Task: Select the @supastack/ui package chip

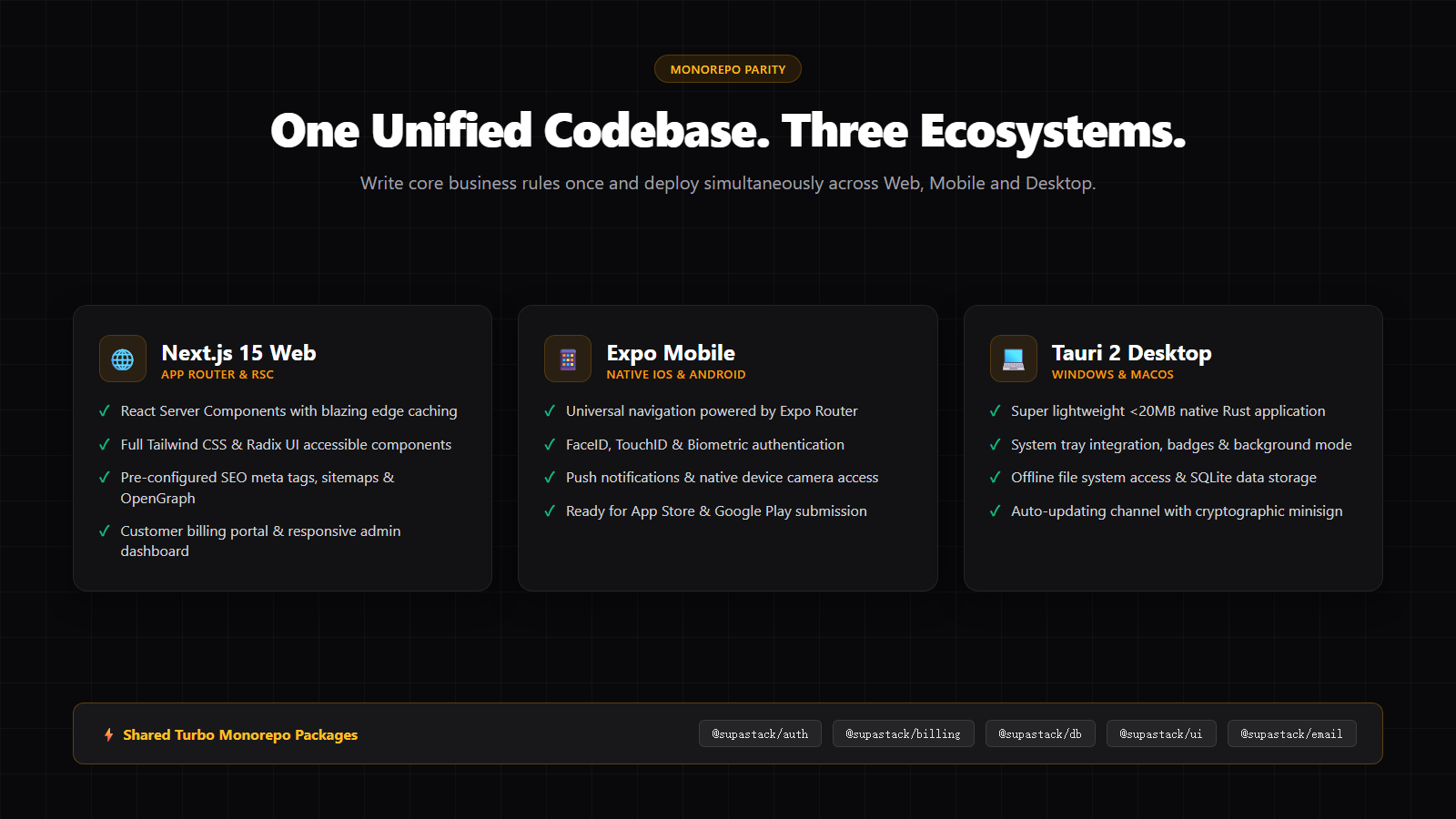Action: pos(1161,733)
